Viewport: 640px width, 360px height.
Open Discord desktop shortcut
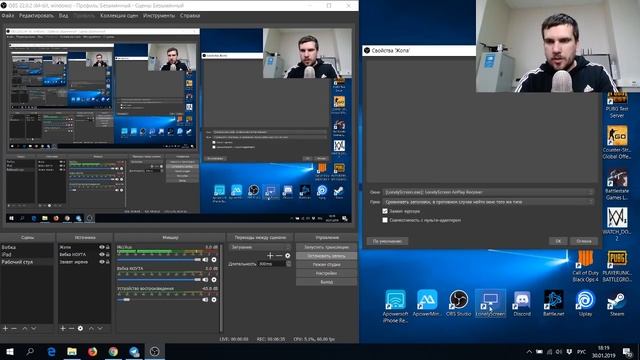[x=522, y=303]
